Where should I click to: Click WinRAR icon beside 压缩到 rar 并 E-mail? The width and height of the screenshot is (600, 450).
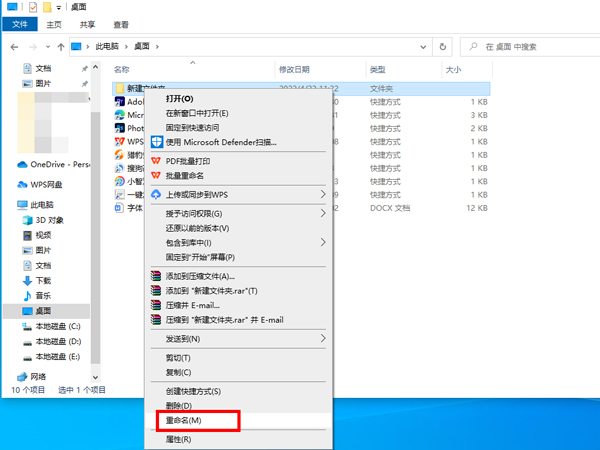coord(156,320)
